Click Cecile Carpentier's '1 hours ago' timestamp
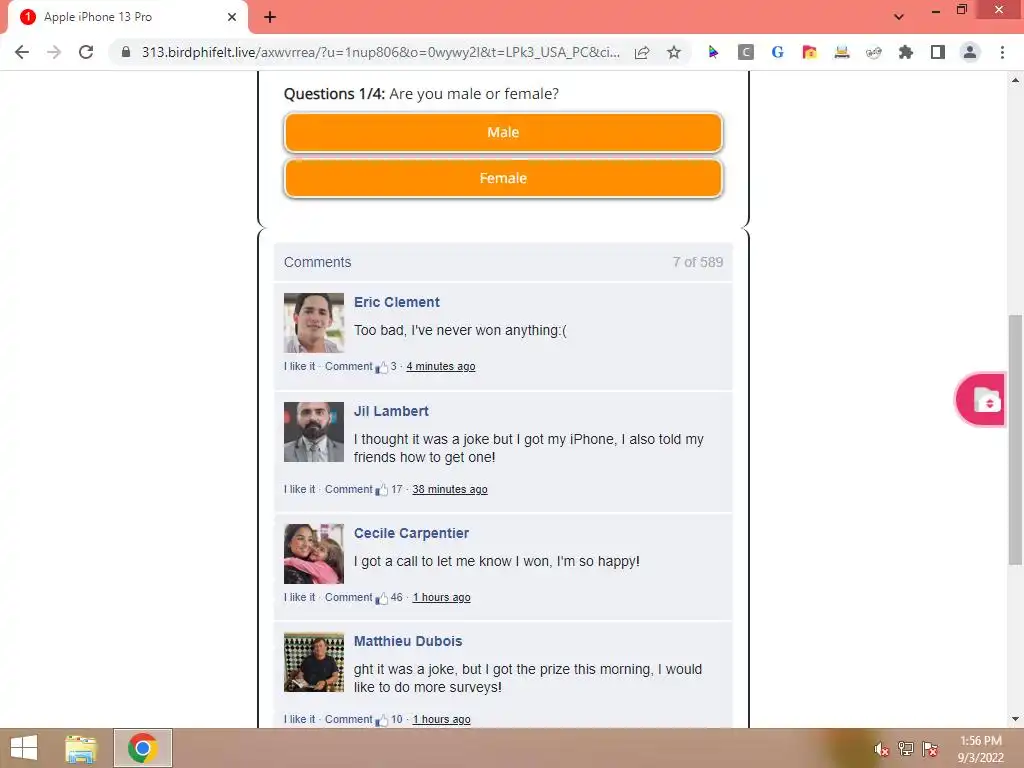This screenshot has width=1024, height=768. [441, 598]
